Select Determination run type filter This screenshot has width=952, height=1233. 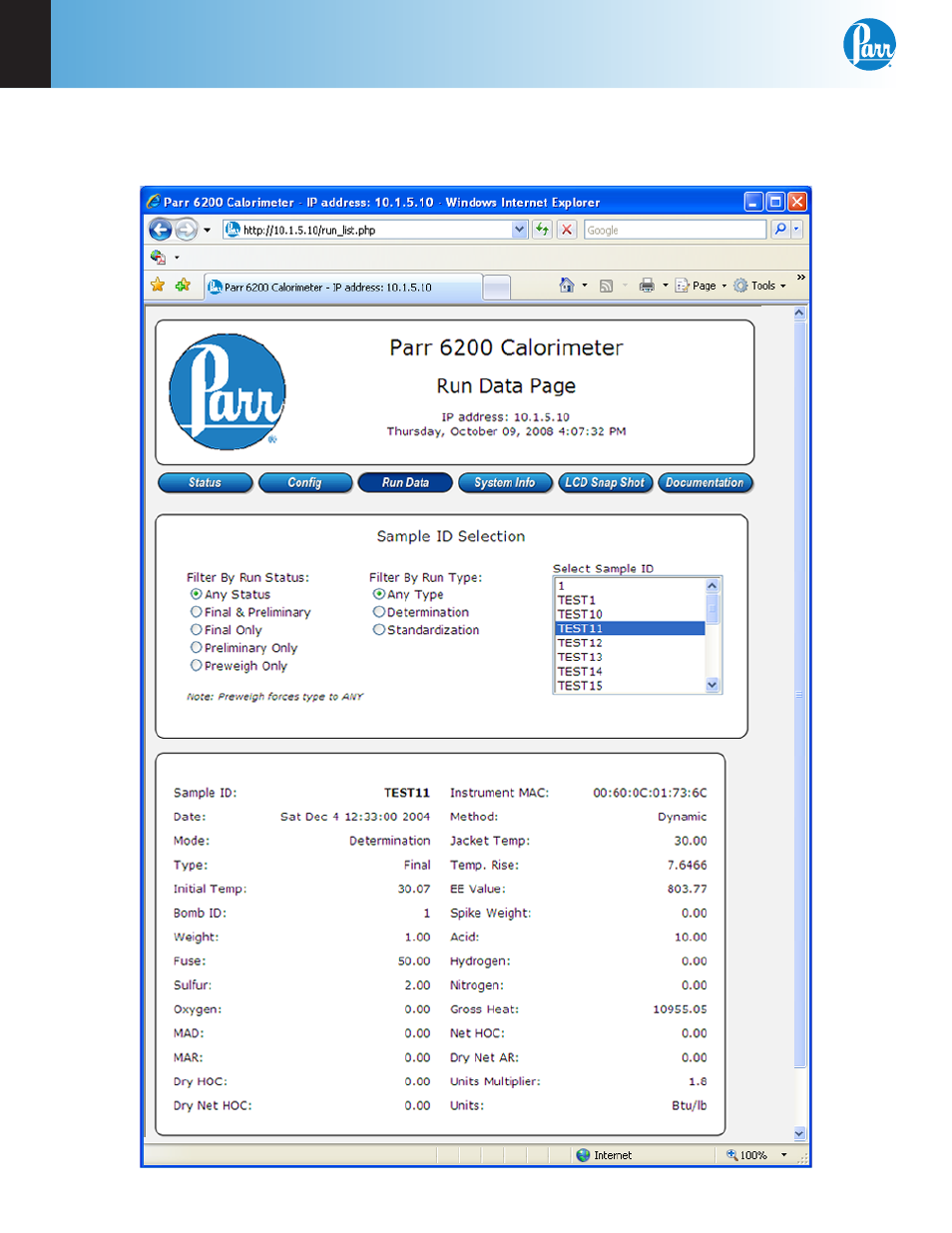379,612
